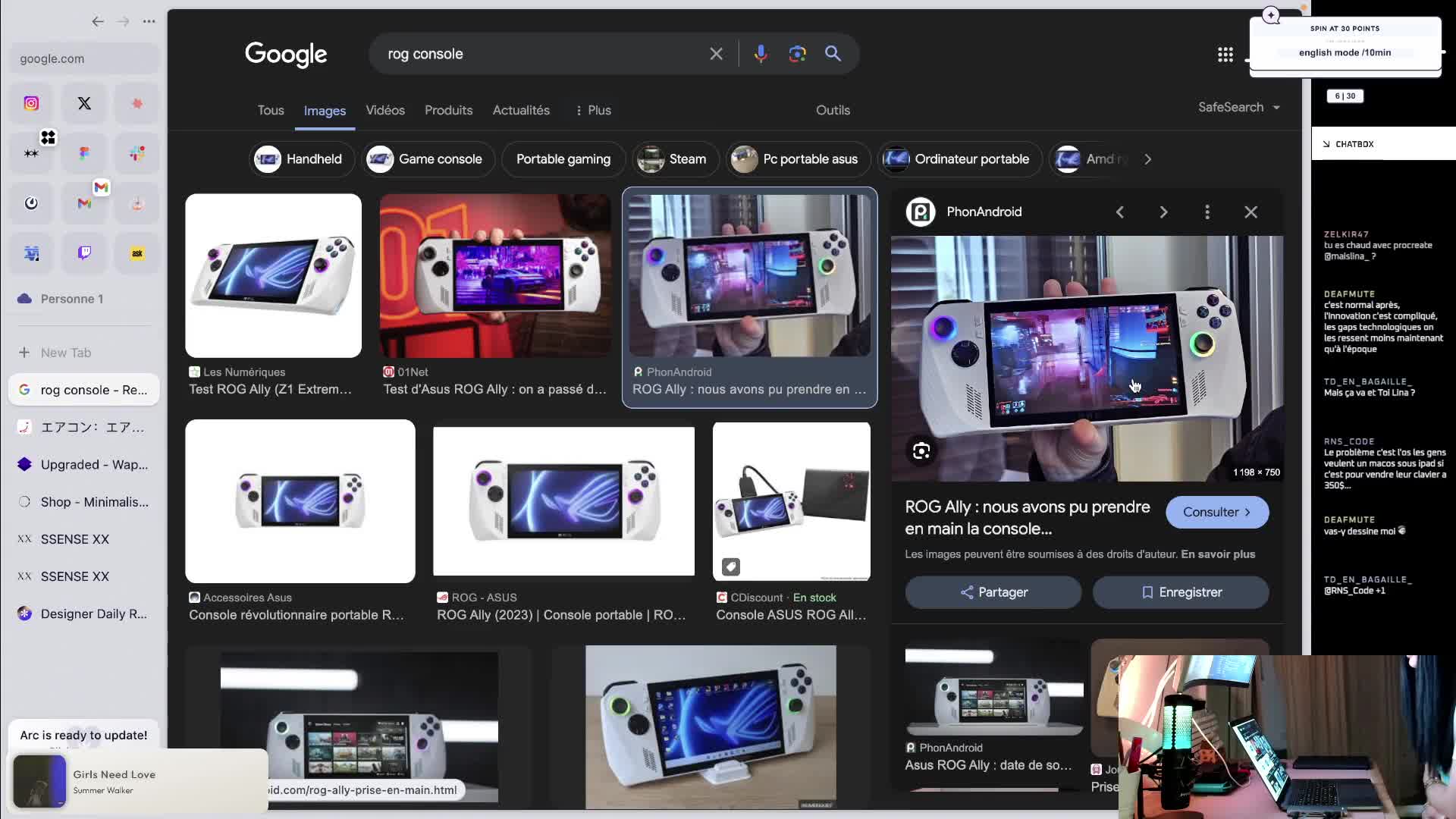The width and height of the screenshot is (1456, 819).
Task: Start voice search with microphone icon
Action: tap(761, 54)
